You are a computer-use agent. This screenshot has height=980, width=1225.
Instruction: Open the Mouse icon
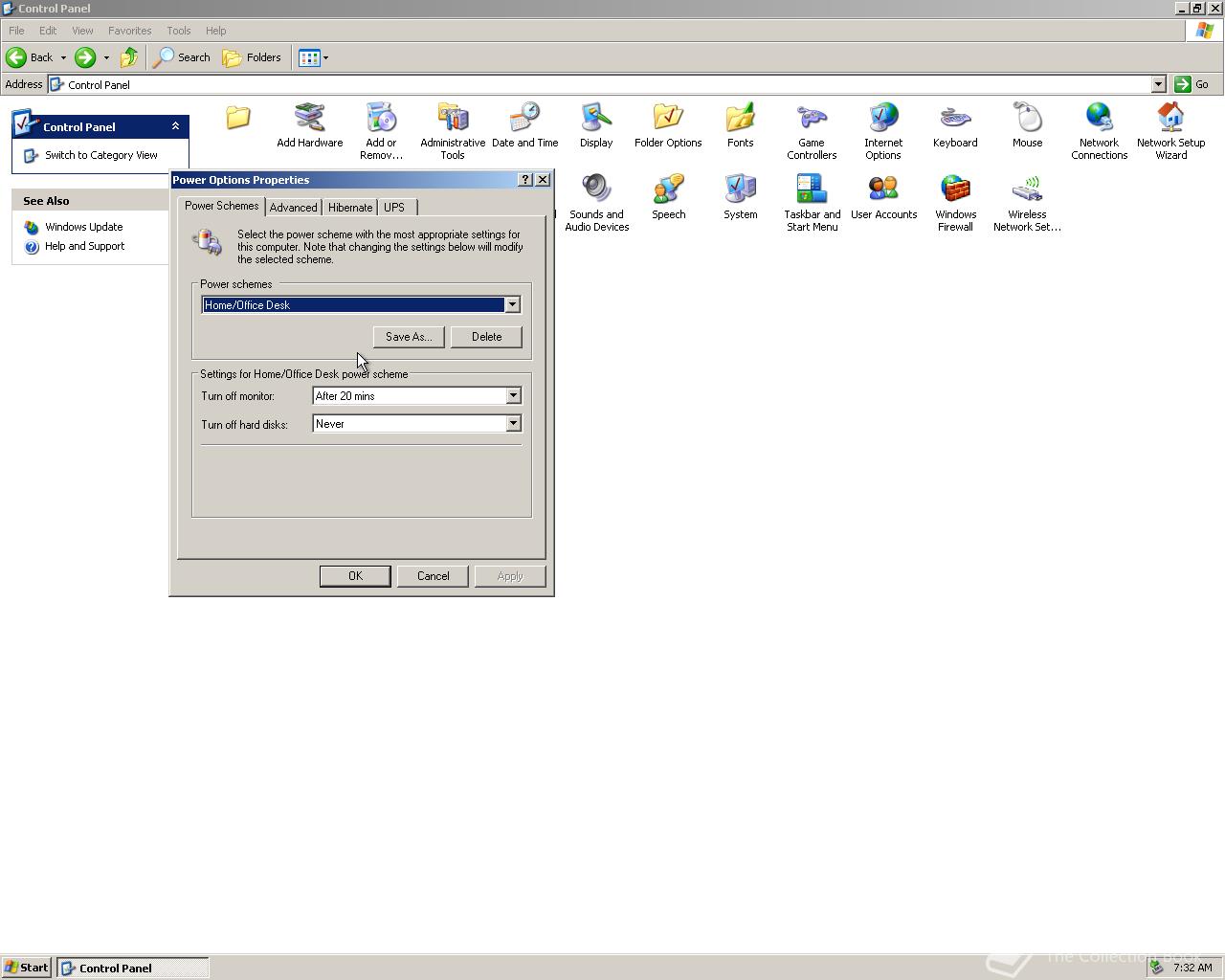coord(1027,125)
